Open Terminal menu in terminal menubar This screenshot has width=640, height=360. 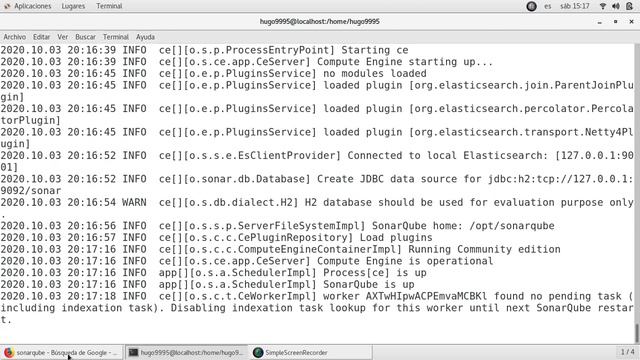coord(116,37)
